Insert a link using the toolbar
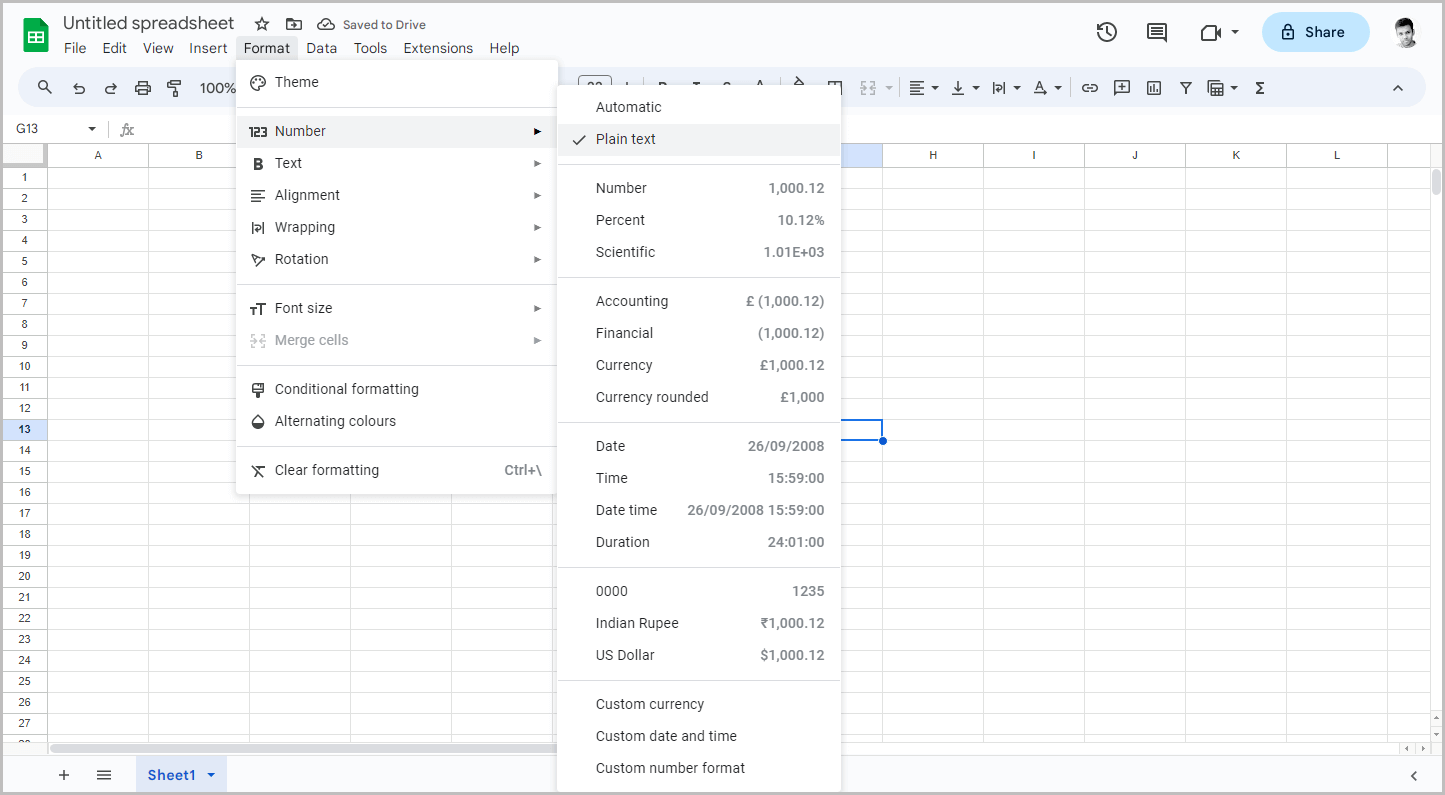 pos(1089,88)
